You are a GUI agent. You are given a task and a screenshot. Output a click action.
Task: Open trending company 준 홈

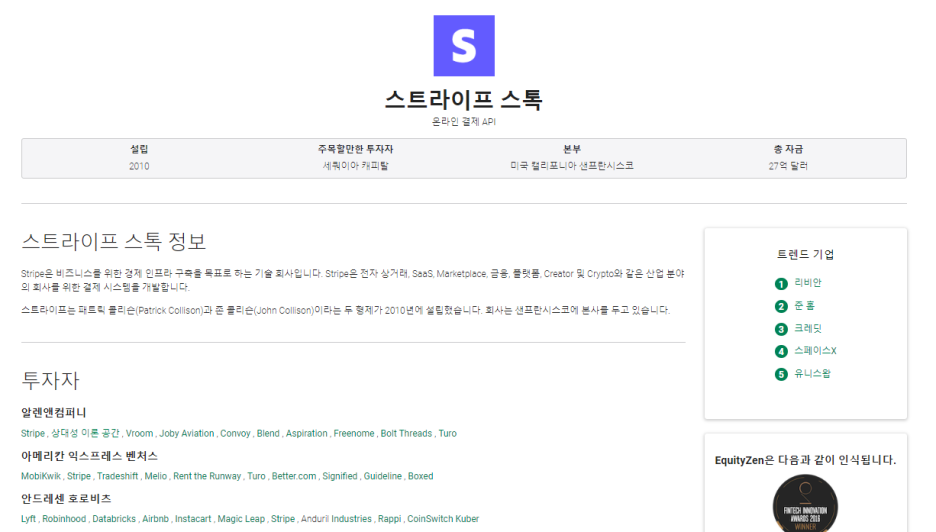point(804,305)
